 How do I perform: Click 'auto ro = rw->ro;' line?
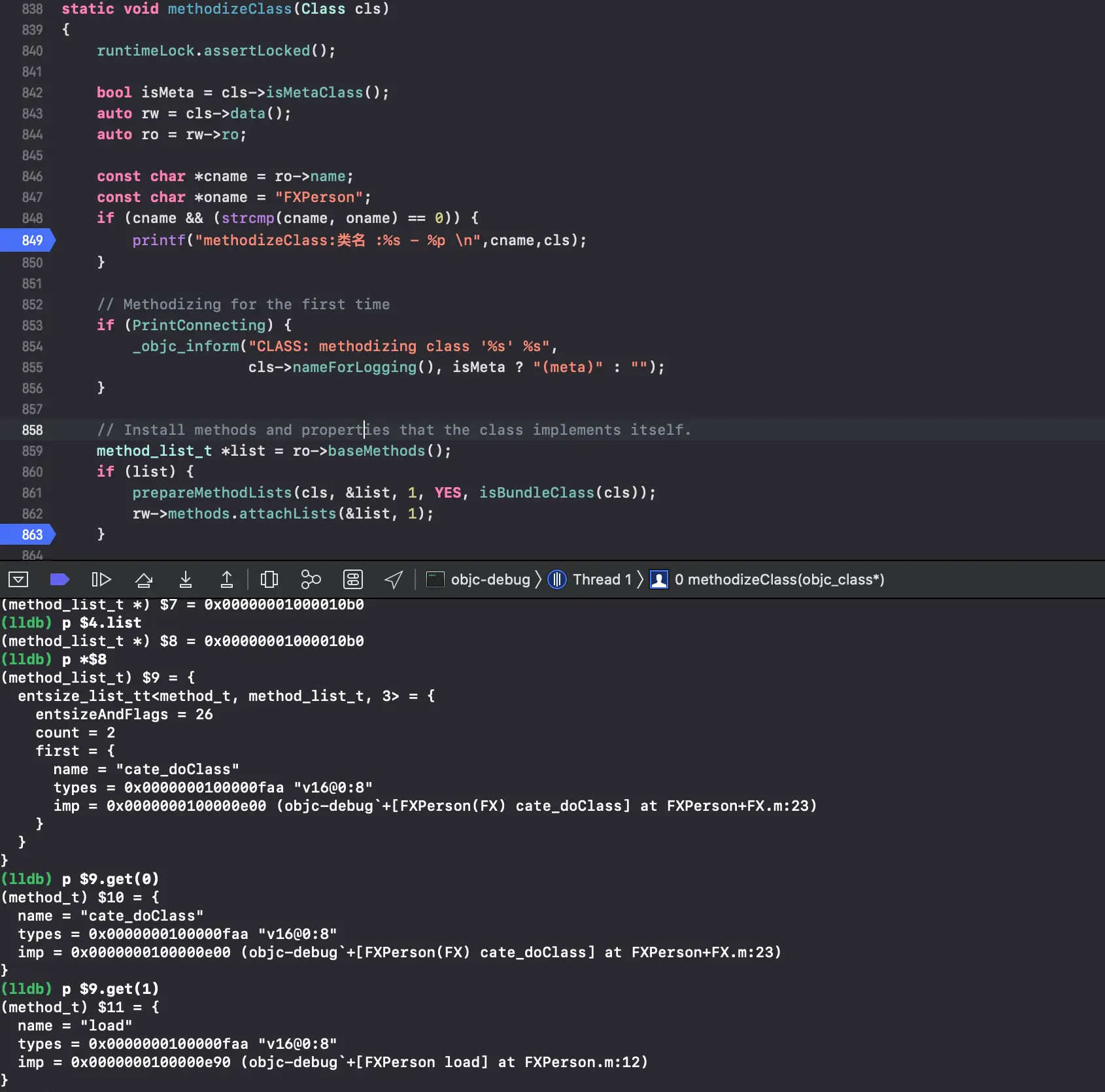pyautogui.click(x=172, y=134)
